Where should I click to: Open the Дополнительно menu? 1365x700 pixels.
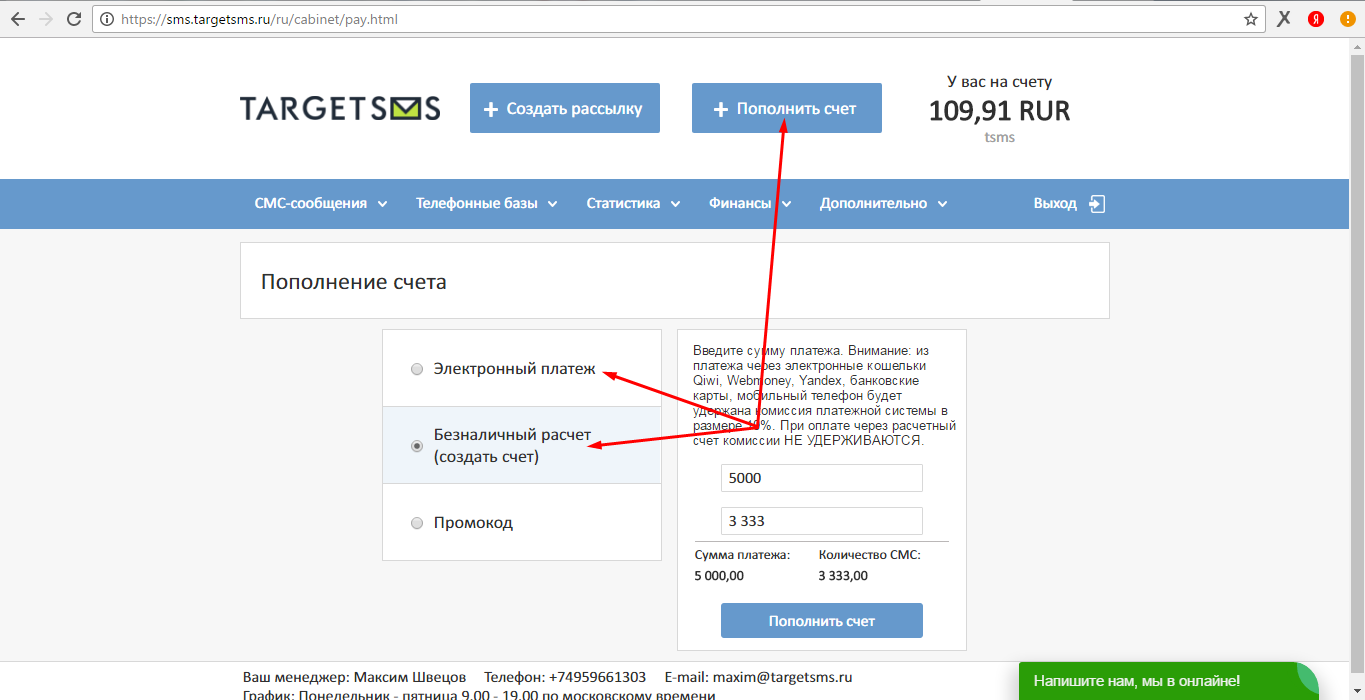[883, 203]
